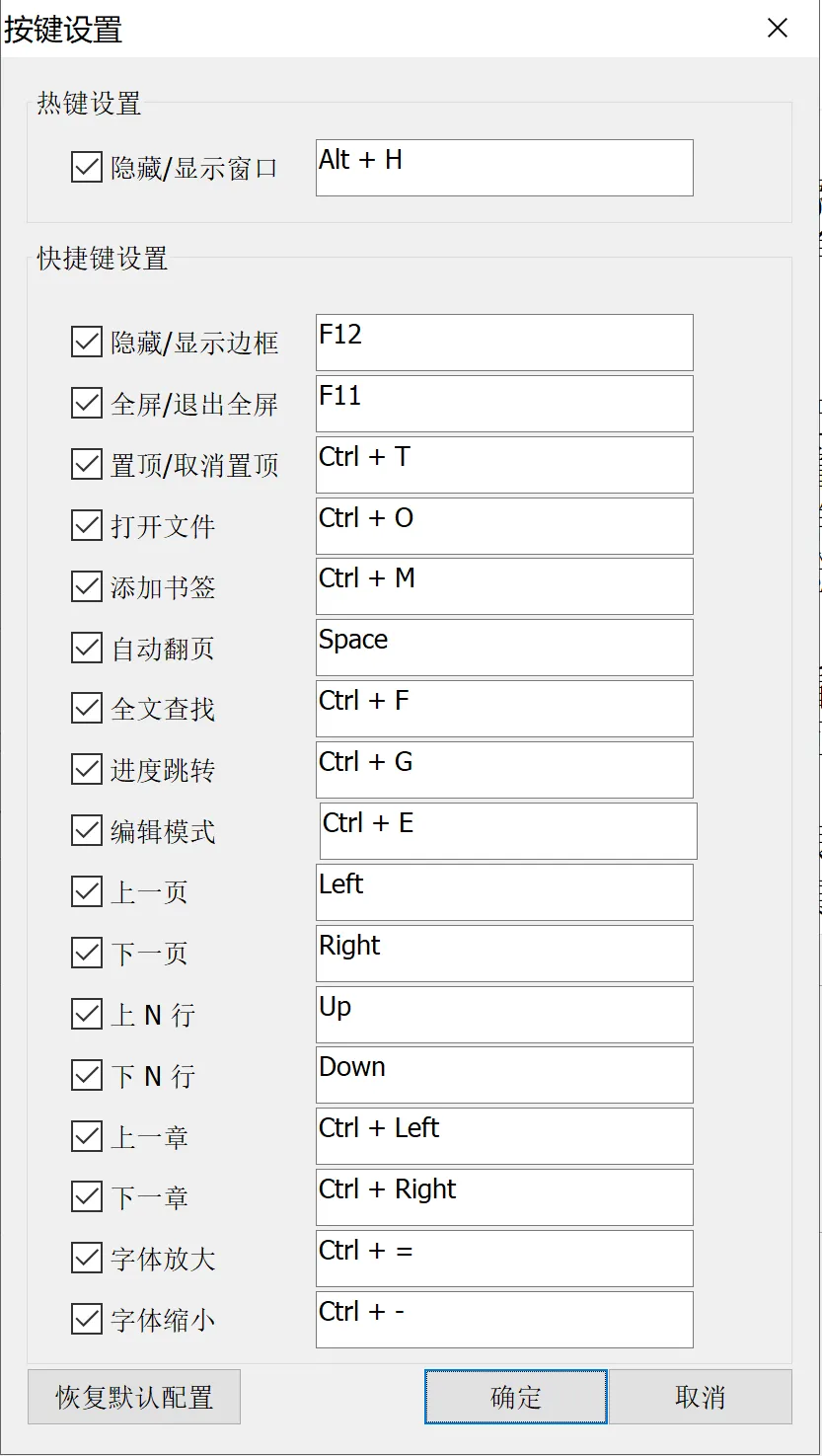The image size is (822, 1456).
Task: Click the Ctrl + G shortcut field
Action: (x=504, y=770)
